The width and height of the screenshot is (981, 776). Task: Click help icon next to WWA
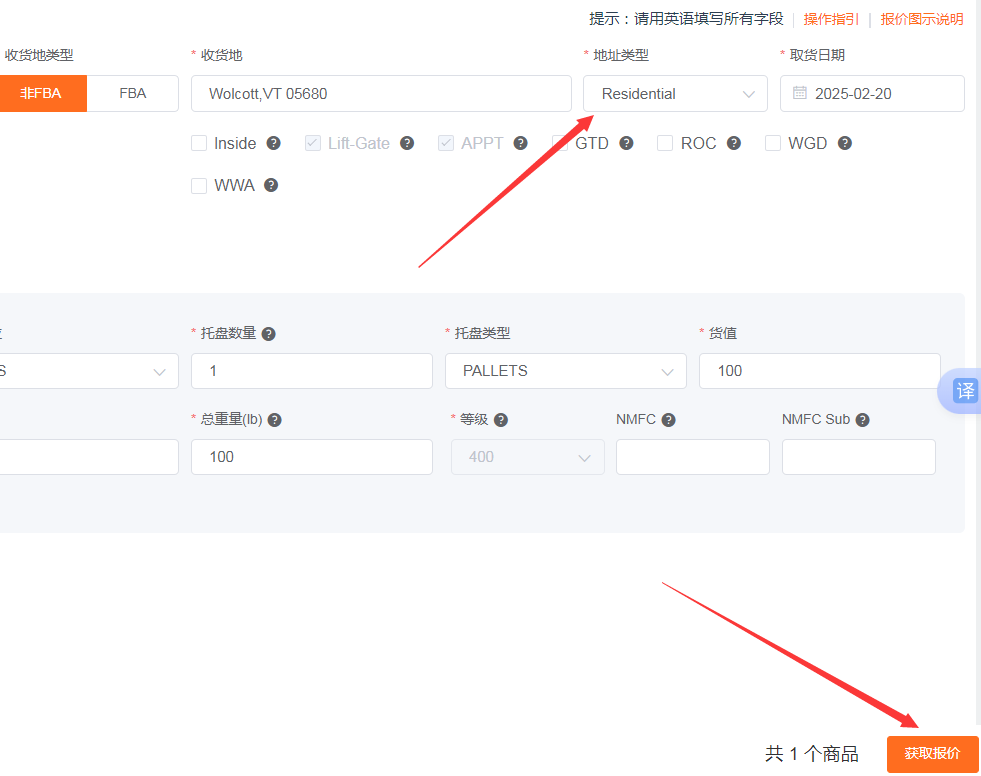pyautogui.click(x=271, y=185)
